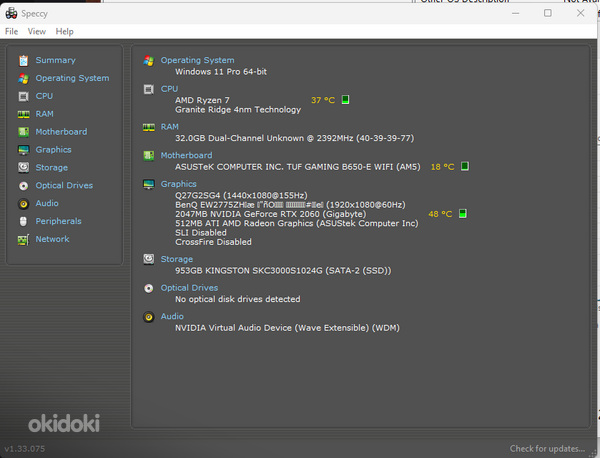Click the Motherboard heading link in summary
The width and height of the screenshot is (600, 458).
186,155
